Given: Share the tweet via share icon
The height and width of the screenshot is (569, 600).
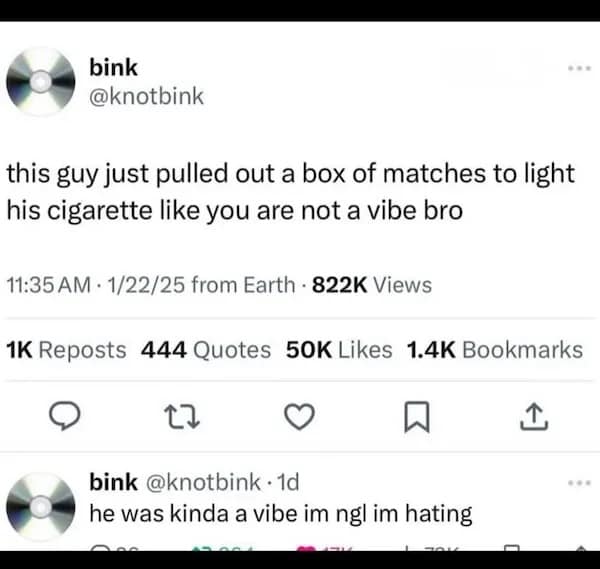Looking at the screenshot, I should (x=534, y=417).
